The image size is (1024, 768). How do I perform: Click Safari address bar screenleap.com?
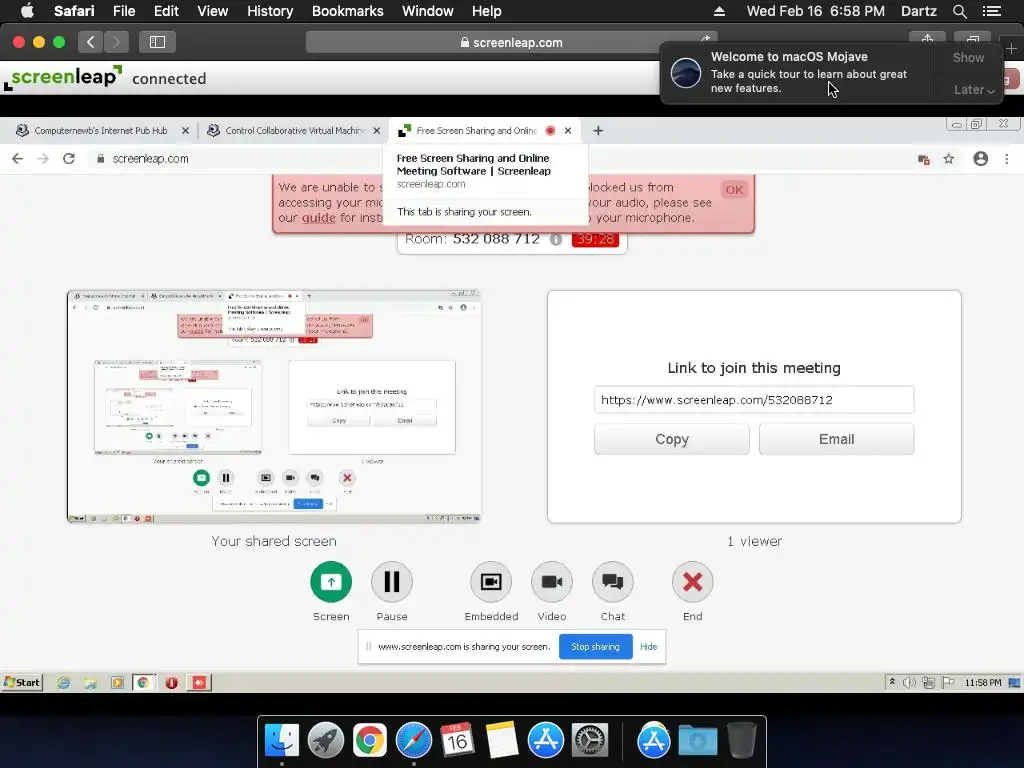[511, 42]
